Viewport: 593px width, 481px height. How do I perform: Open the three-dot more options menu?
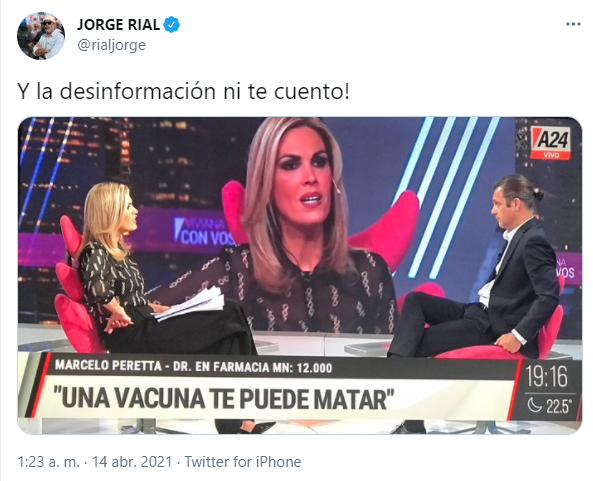point(573,25)
